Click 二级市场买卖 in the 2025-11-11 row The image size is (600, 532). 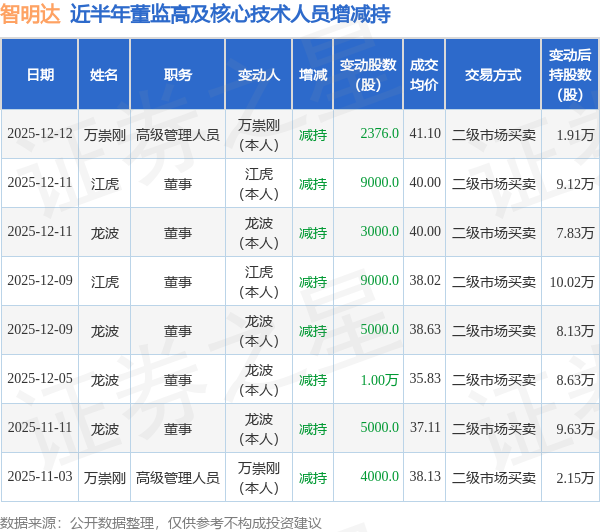pos(494,429)
